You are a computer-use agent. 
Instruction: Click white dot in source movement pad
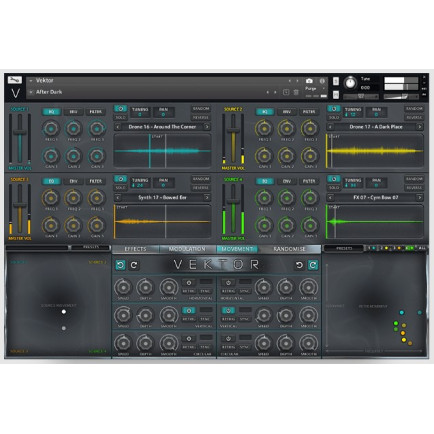(x=64, y=312)
